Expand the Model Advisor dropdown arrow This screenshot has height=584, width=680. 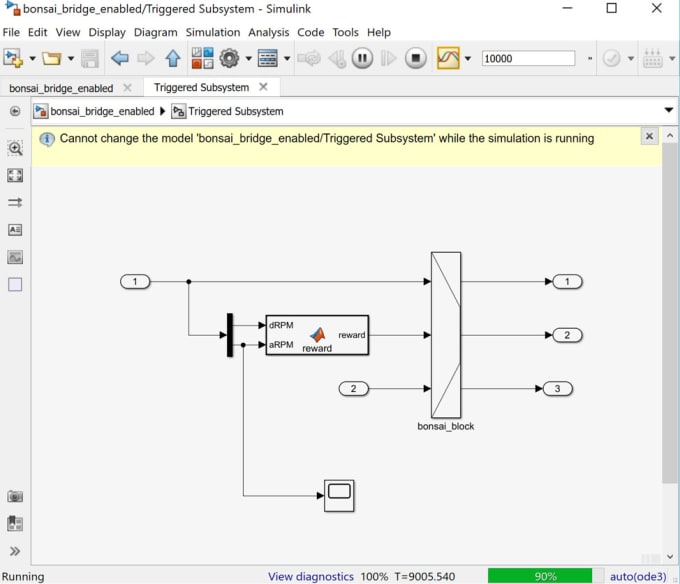[x=631, y=58]
